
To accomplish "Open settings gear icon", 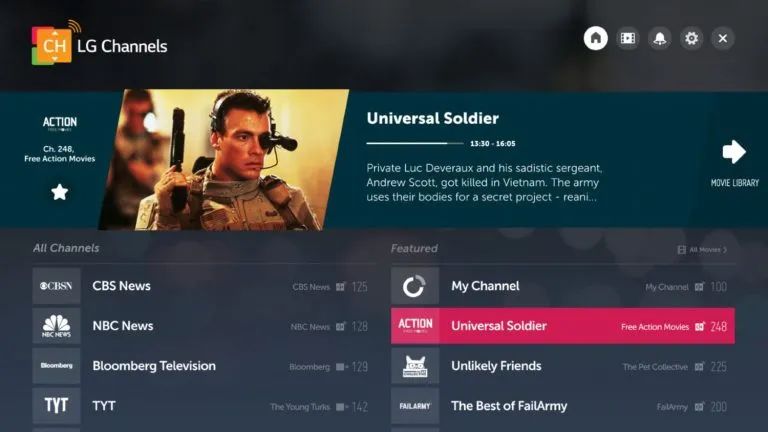I will (x=692, y=38).
